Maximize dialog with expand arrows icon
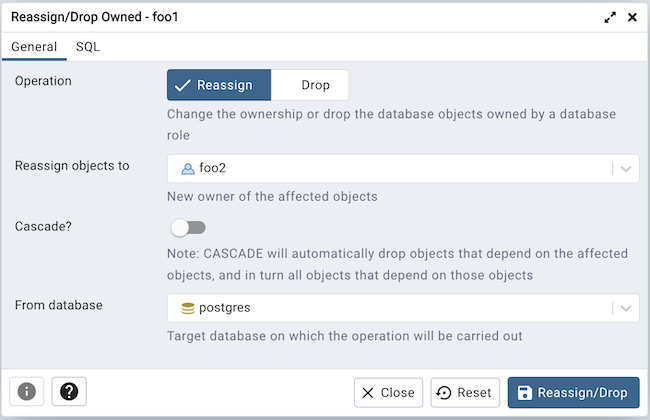Viewport: 650px width, 420px height. click(x=610, y=18)
